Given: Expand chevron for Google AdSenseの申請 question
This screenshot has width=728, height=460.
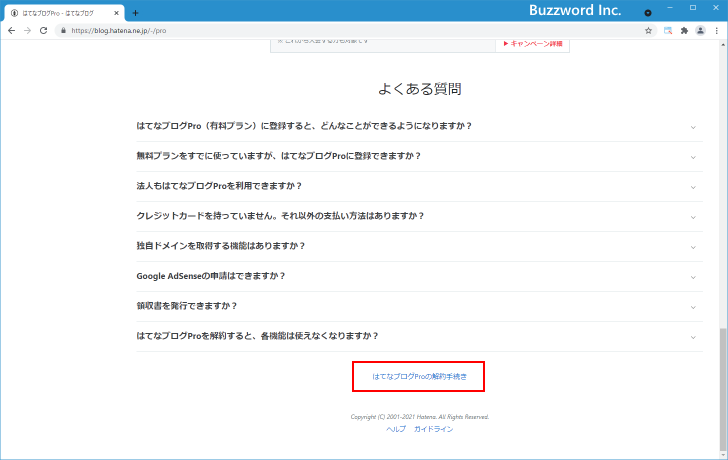Looking at the screenshot, I should point(693,278).
